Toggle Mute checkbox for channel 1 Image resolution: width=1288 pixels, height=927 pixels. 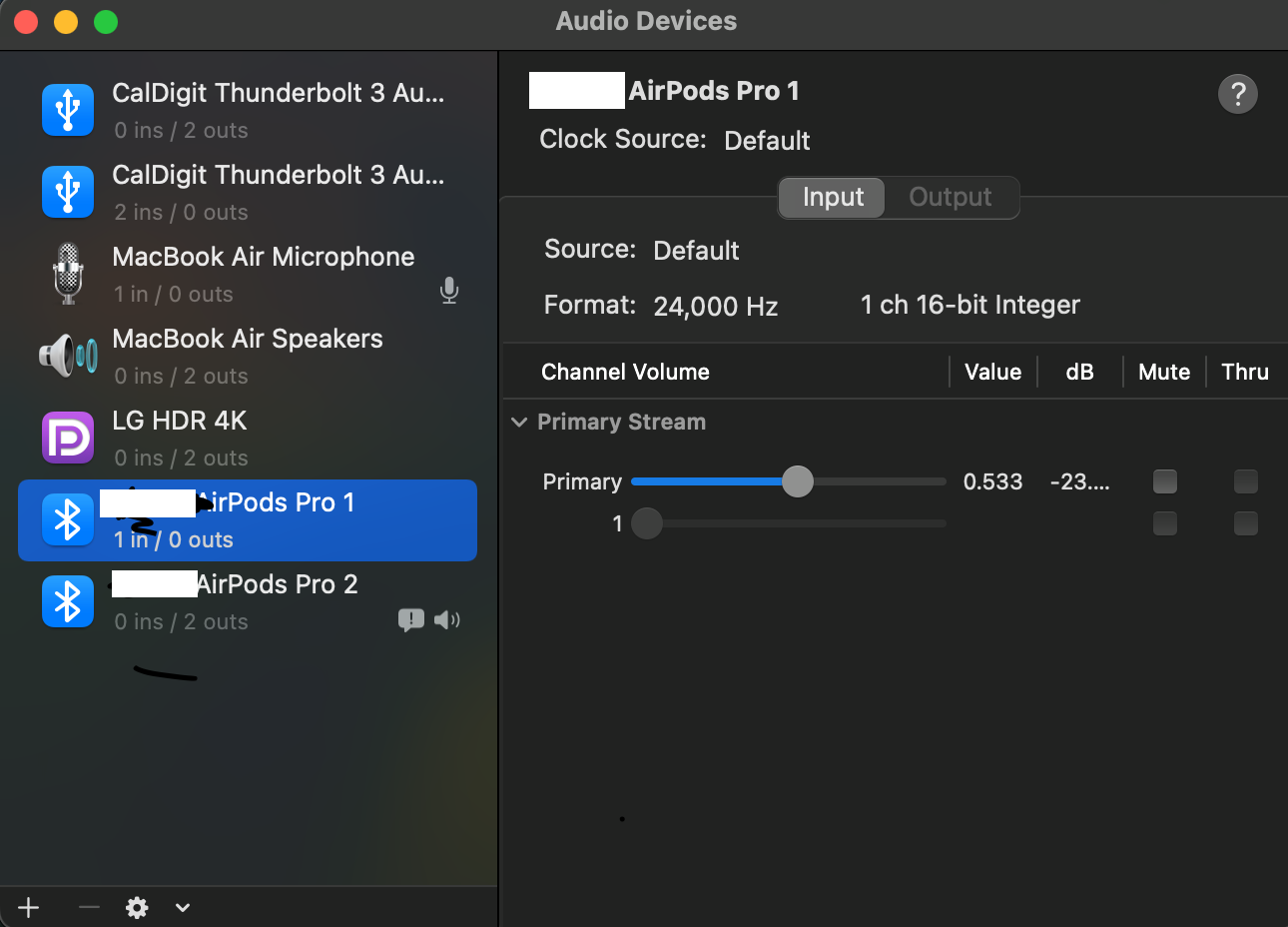click(1164, 522)
